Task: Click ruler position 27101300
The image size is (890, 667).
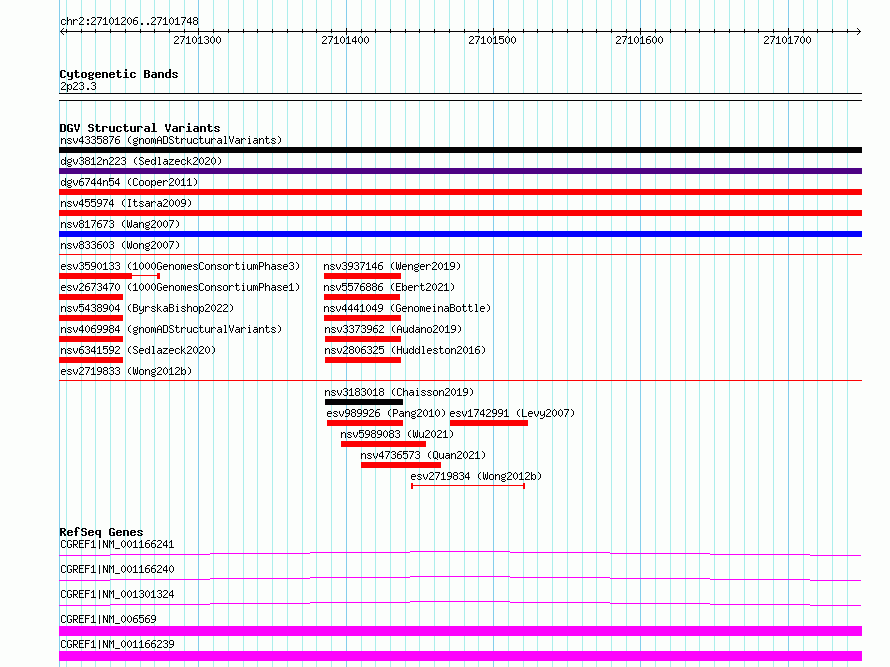Action: coord(197,40)
